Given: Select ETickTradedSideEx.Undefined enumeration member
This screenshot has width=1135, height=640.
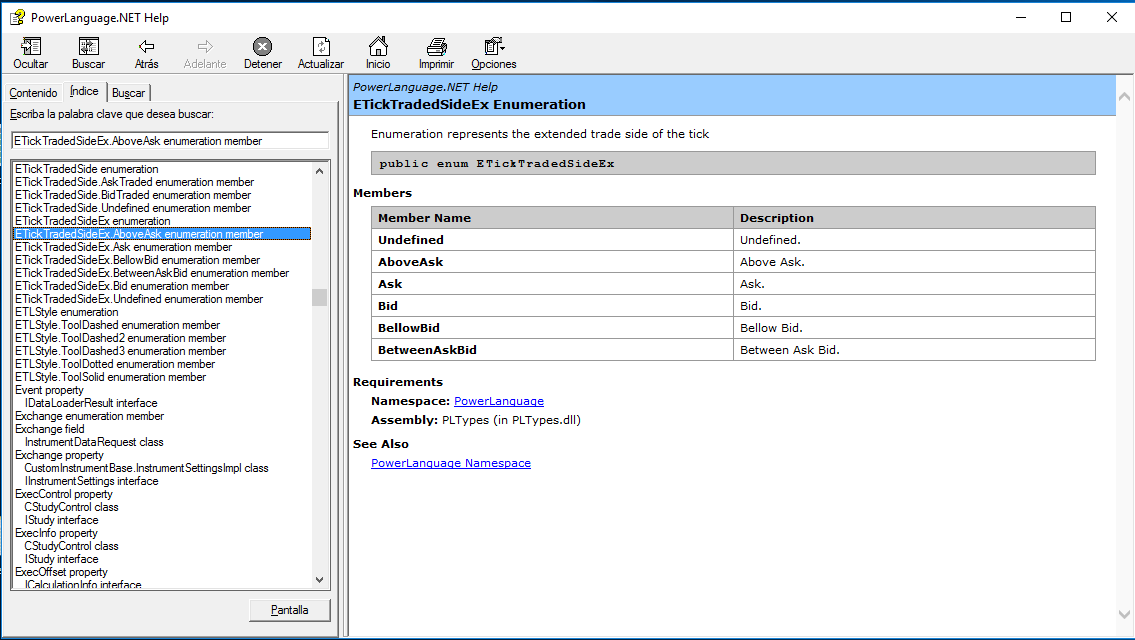Looking at the screenshot, I should pyautogui.click(x=139, y=299).
